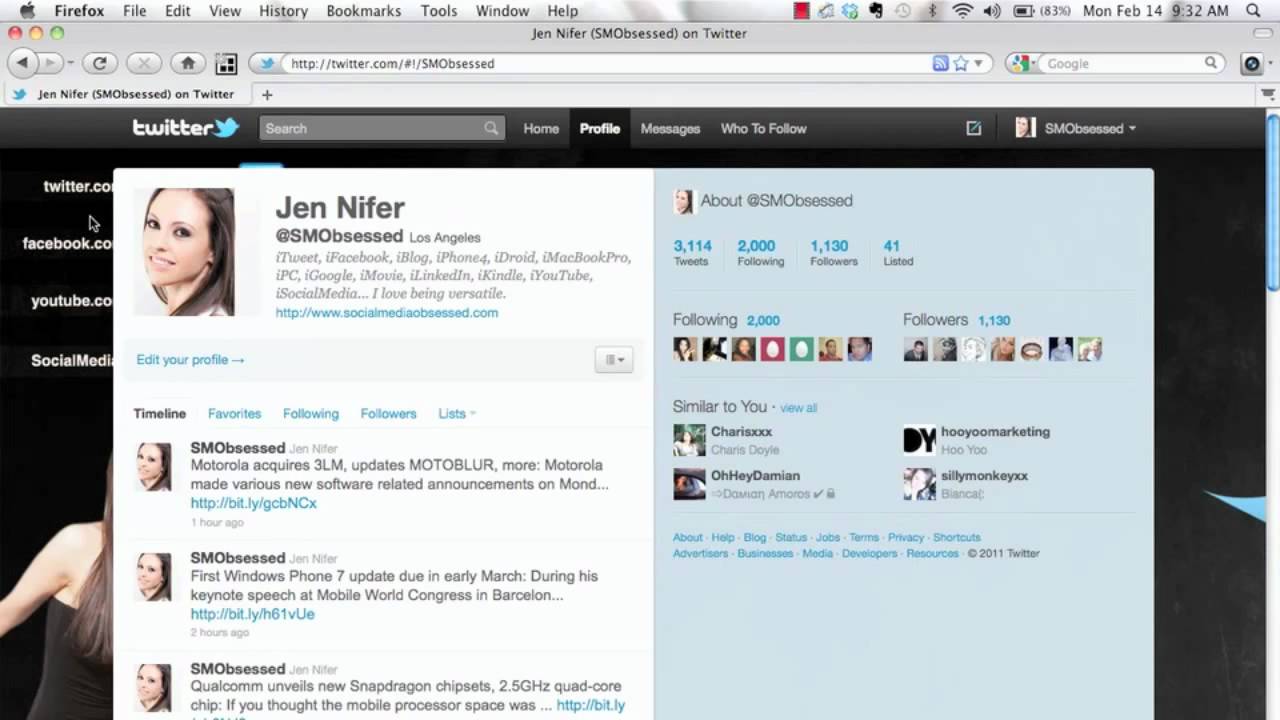Open the Bookmarks menu

pos(364,11)
